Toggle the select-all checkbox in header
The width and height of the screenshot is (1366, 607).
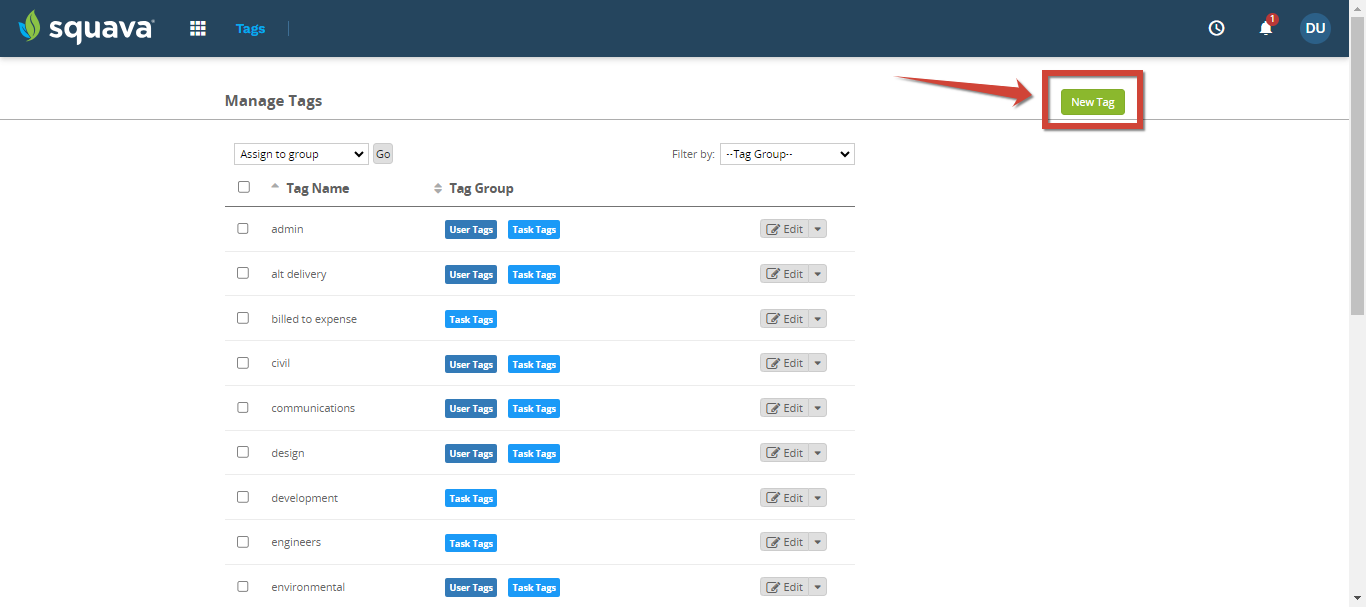(x=244, y=187)
